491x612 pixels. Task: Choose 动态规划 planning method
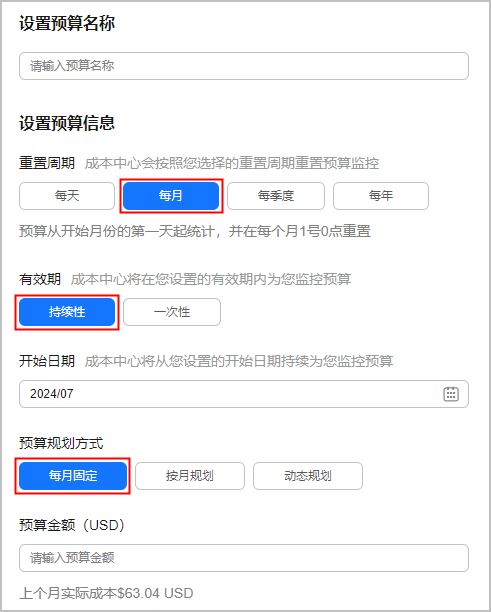308,476
